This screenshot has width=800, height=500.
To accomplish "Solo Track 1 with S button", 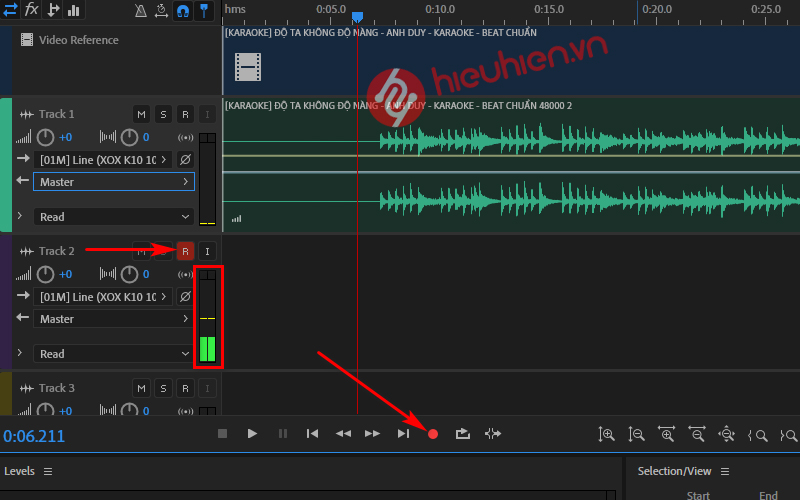I will (x=163, y=114).
